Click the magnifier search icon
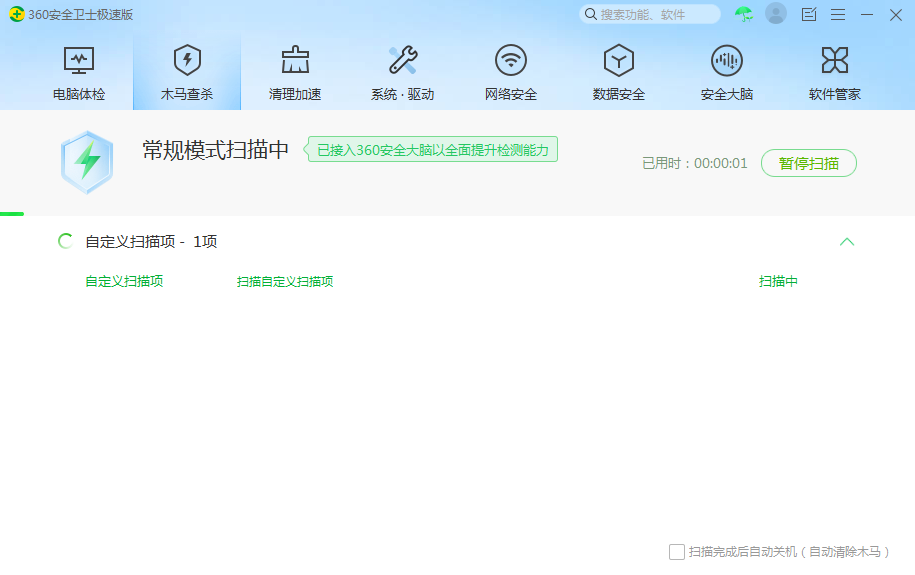This screenshot has width=915, height=575. point(591,14)
